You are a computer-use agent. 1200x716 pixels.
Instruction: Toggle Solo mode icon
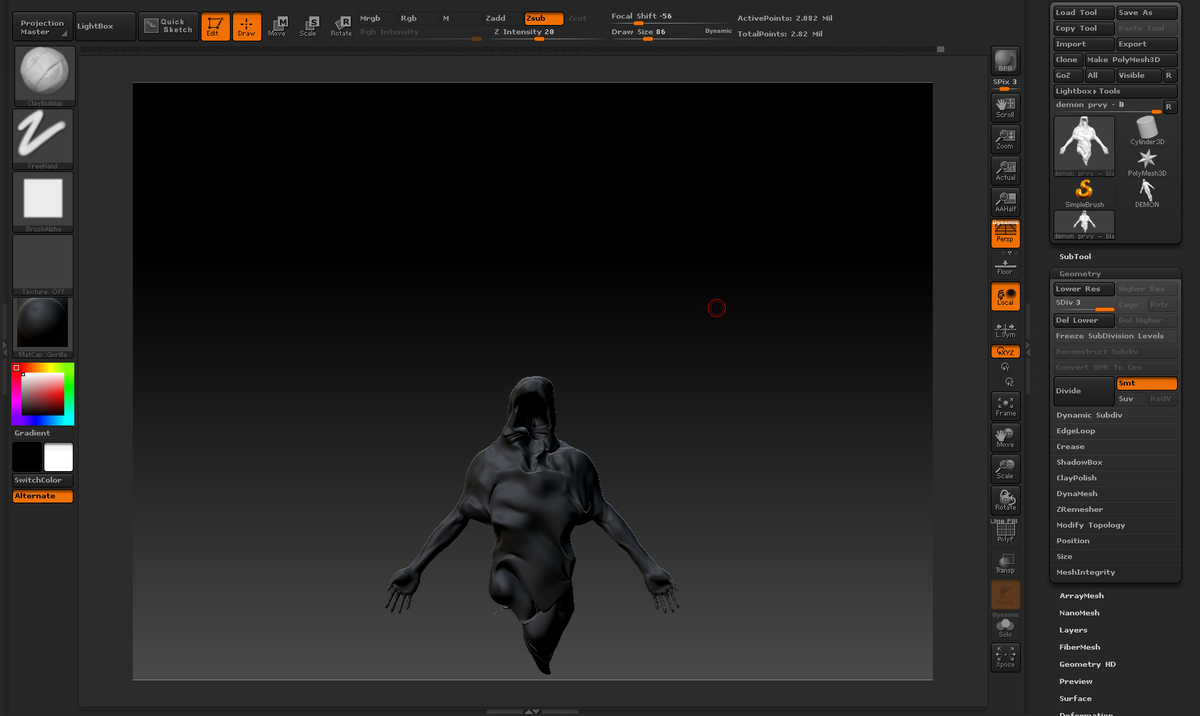1005,627
